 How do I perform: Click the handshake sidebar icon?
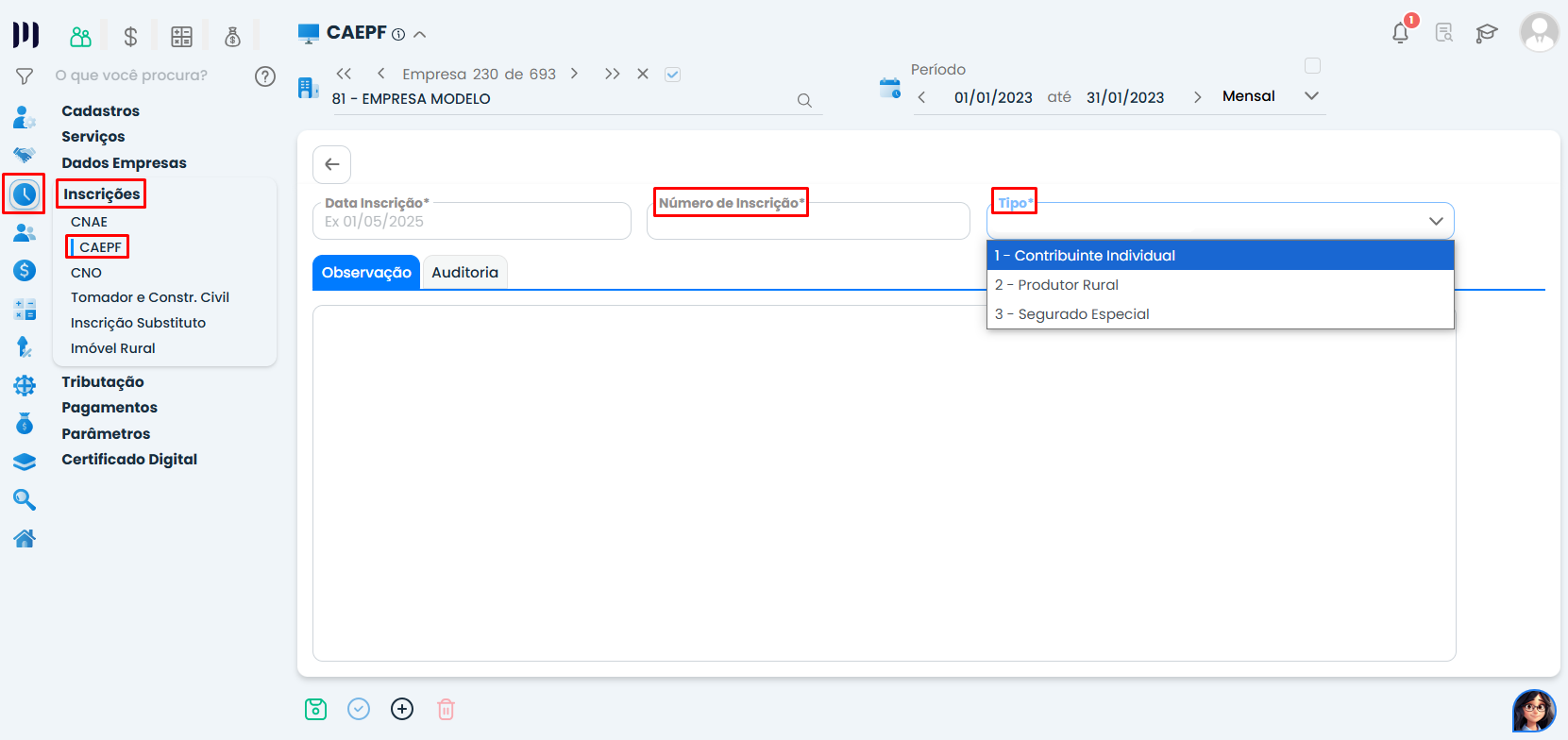click(x=25, y=155)
